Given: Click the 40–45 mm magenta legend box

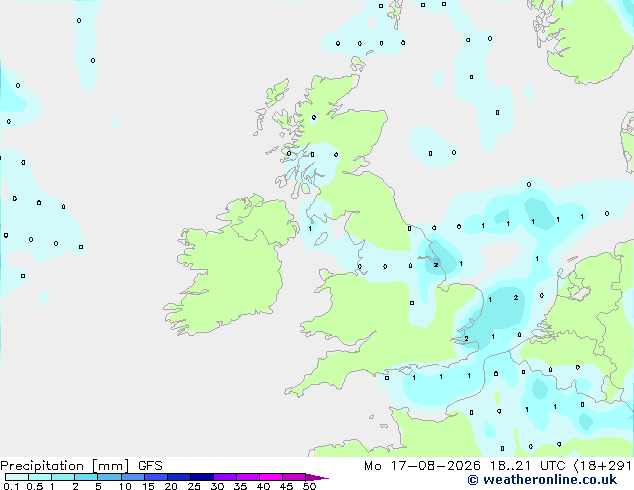Looking at the screenshot, I should coord(271,477).
